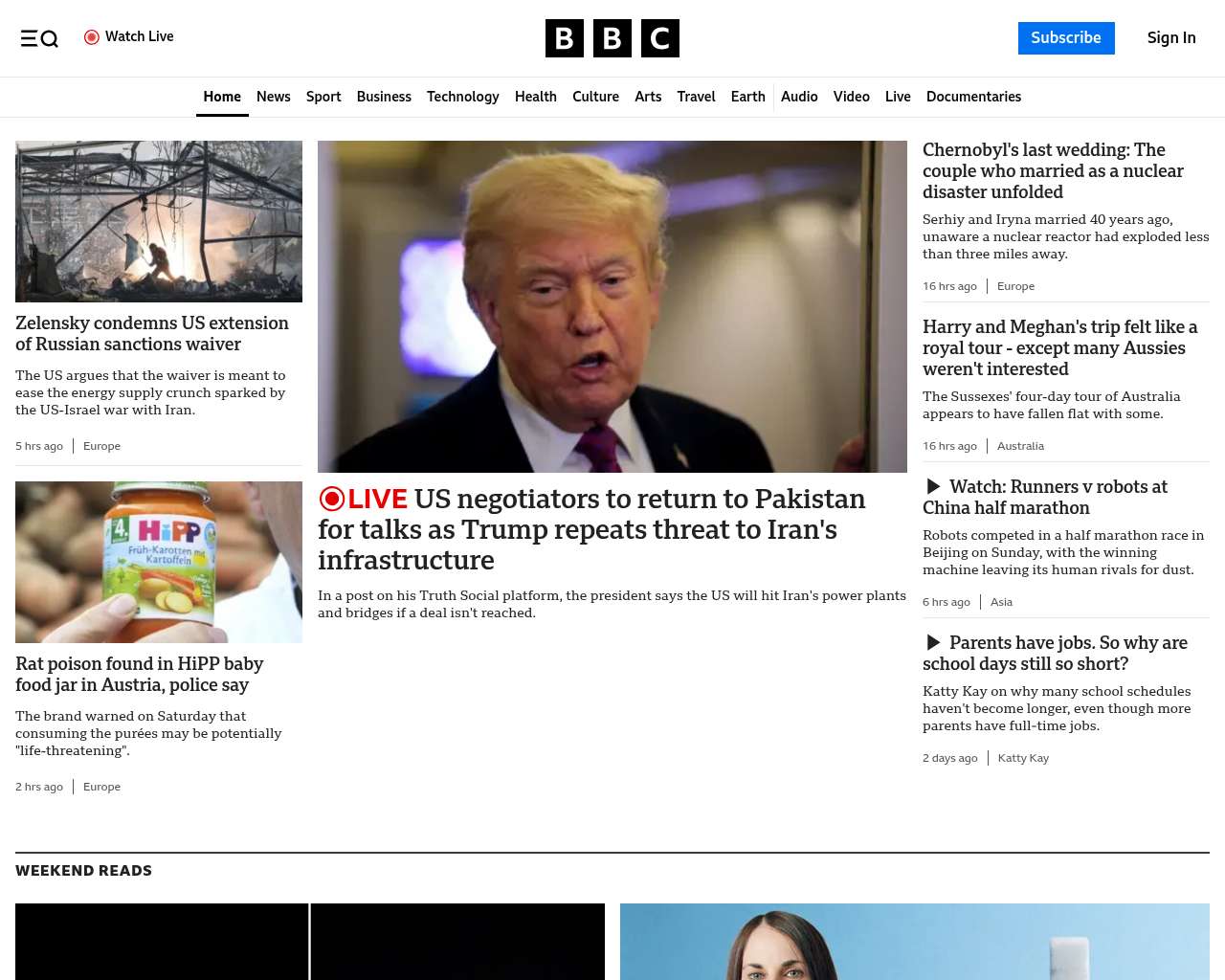The width and height of the screenshot is (1225, 980).
Task: Click the Robots competed summary text
Action: [1063, 553]
